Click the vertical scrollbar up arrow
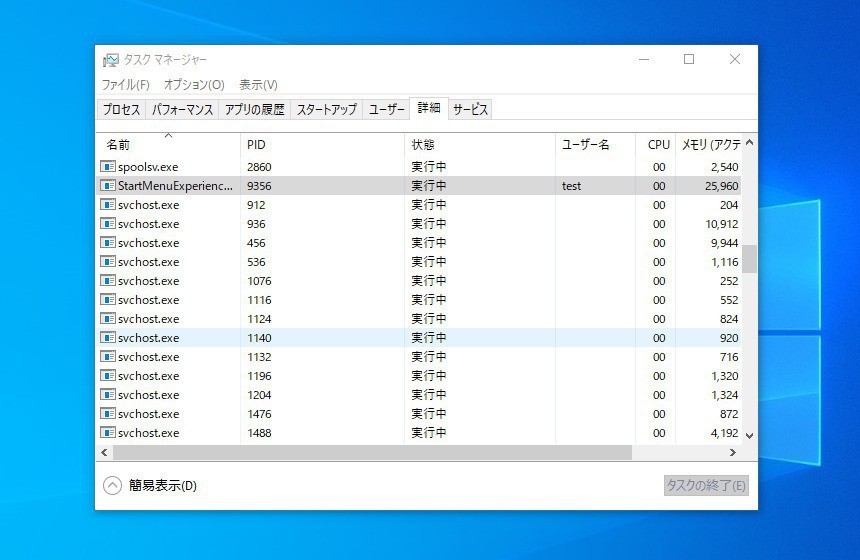Image resolution: width=860 pixels, height=560 pixels. tap(750, 143)
